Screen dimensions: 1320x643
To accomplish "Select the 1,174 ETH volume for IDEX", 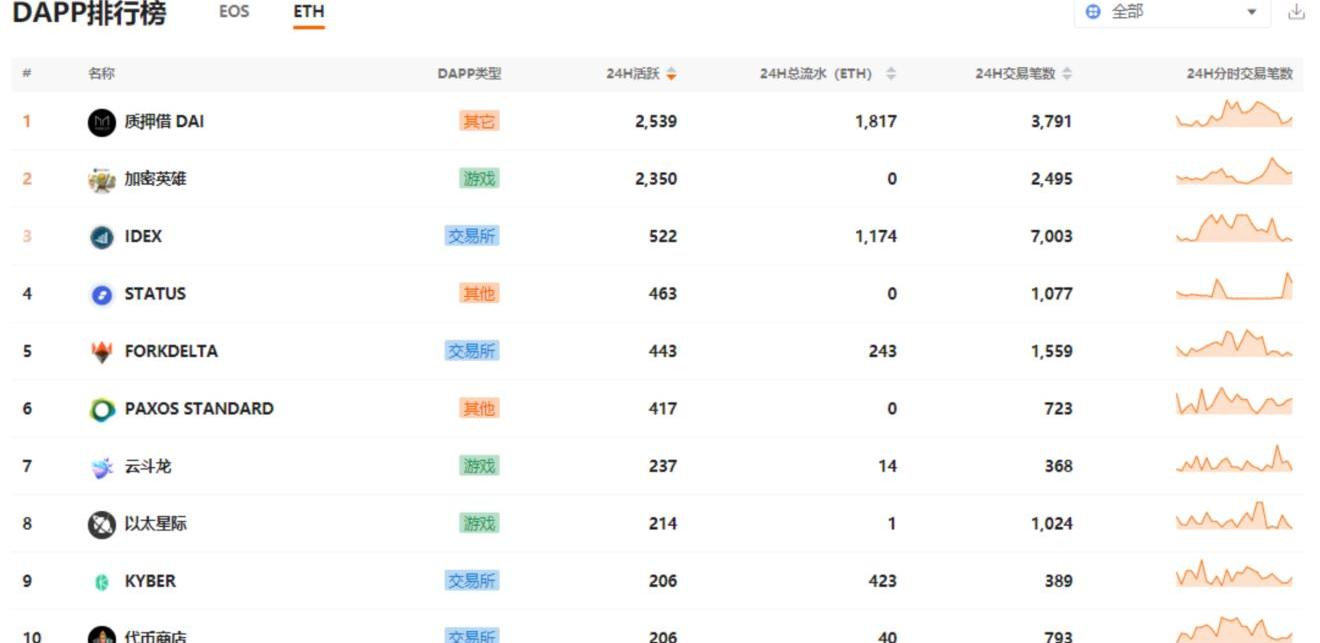I will 876,236.
